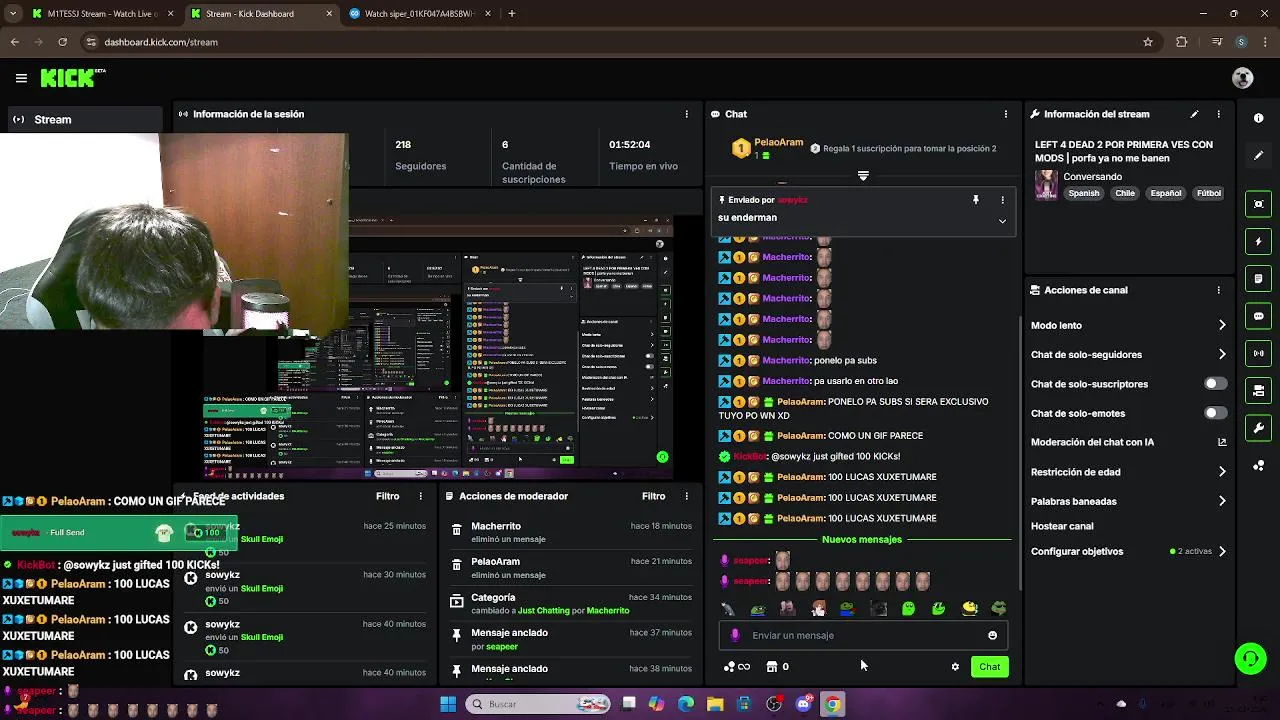Click the Spanish tag chip
Screen dimensions: 1280x720
pos(1083,193)
